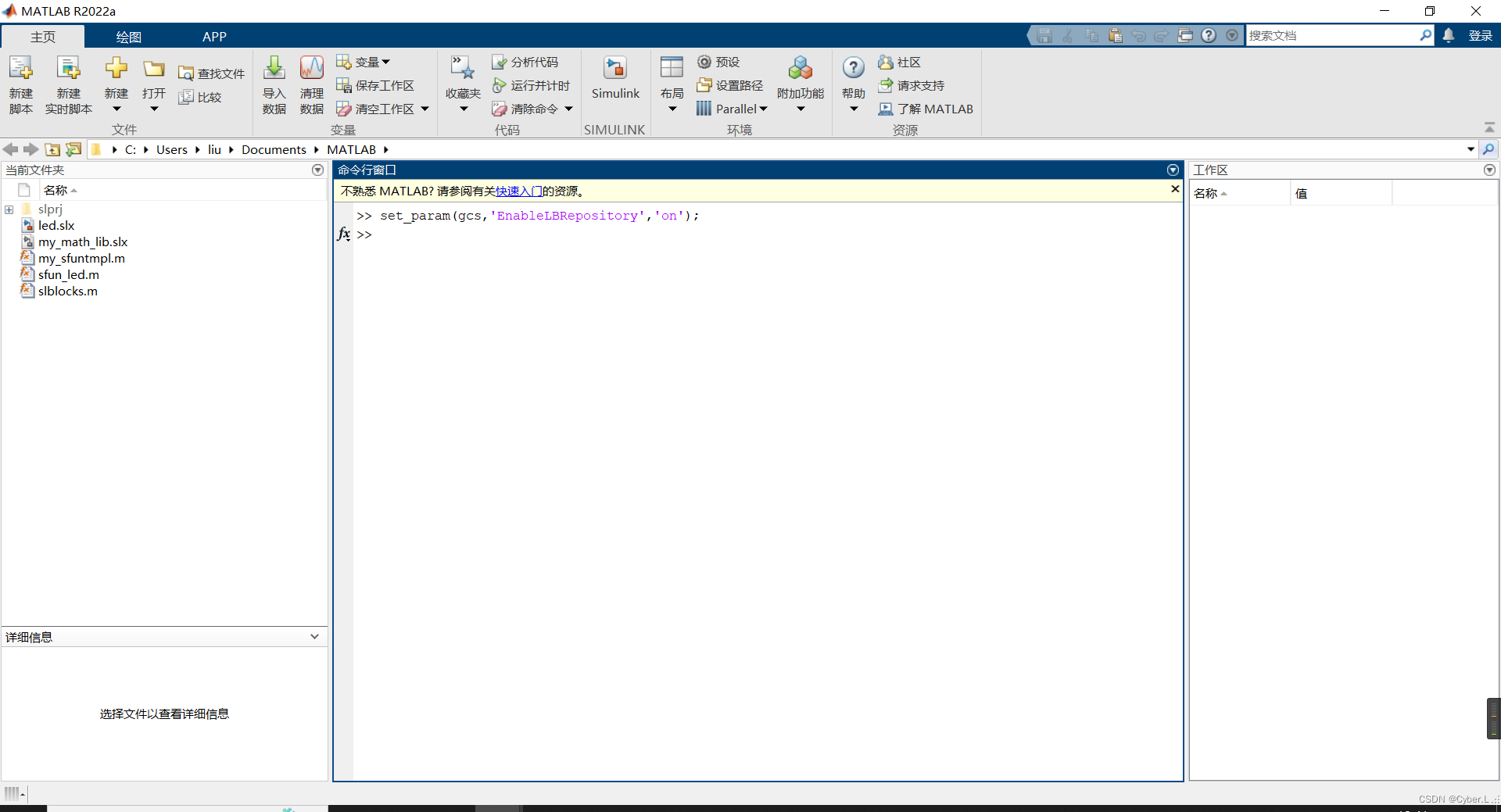Select file led.slx
This screenshot has height=812, width=1501.
(x=56, y=225)
